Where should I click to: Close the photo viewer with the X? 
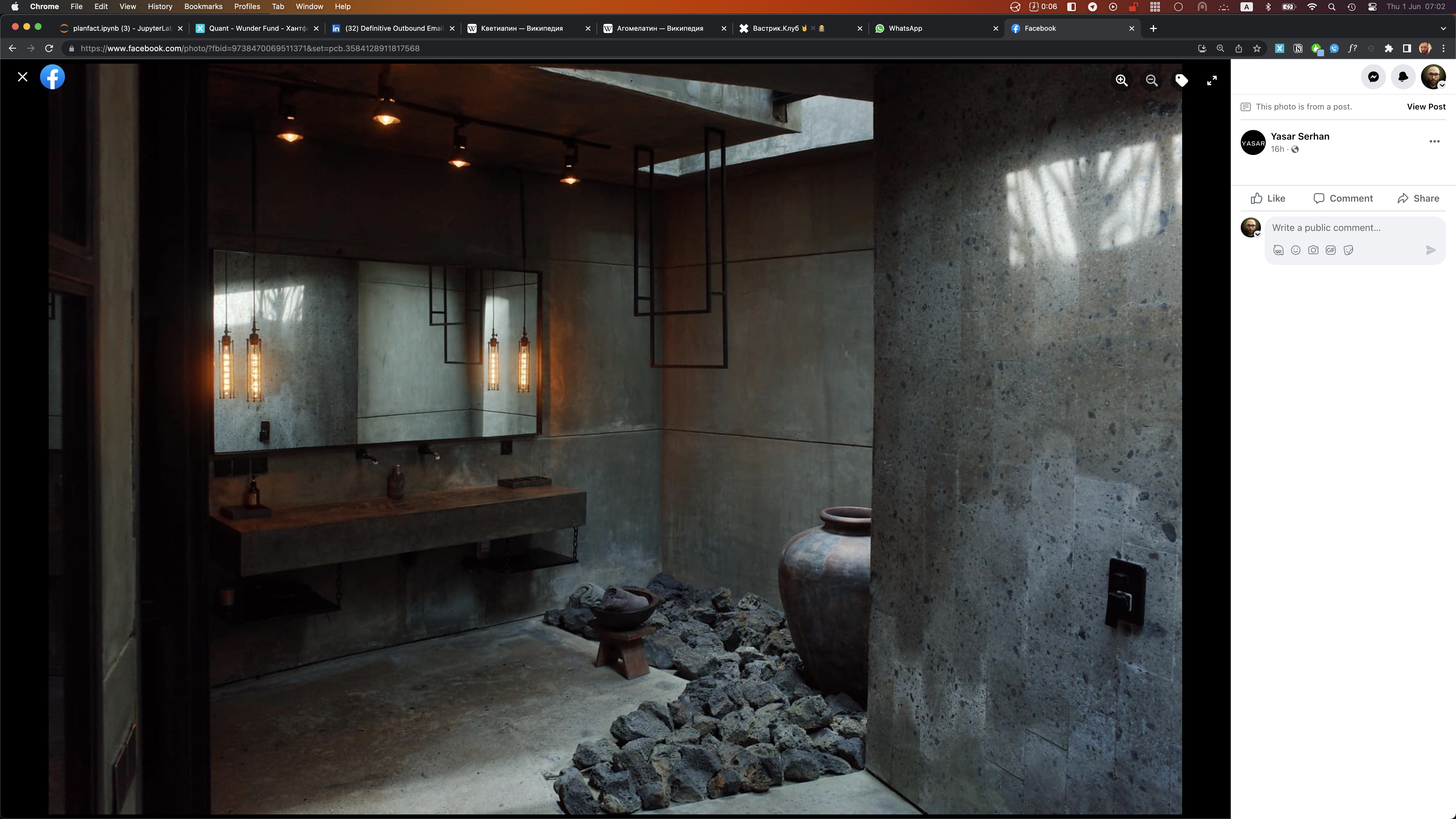point(23,77)
